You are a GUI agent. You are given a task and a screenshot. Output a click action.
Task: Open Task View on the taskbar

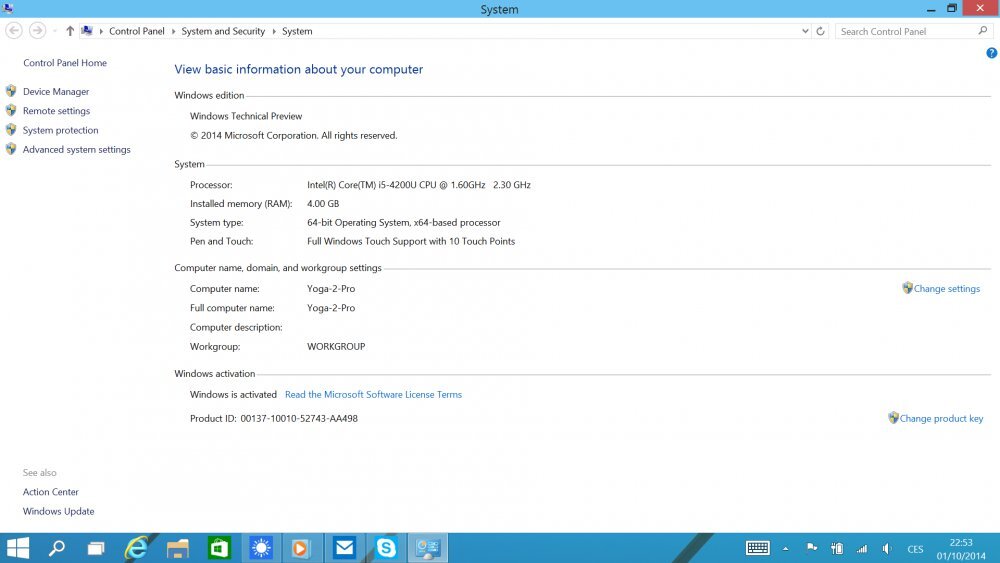click(96, 548)
